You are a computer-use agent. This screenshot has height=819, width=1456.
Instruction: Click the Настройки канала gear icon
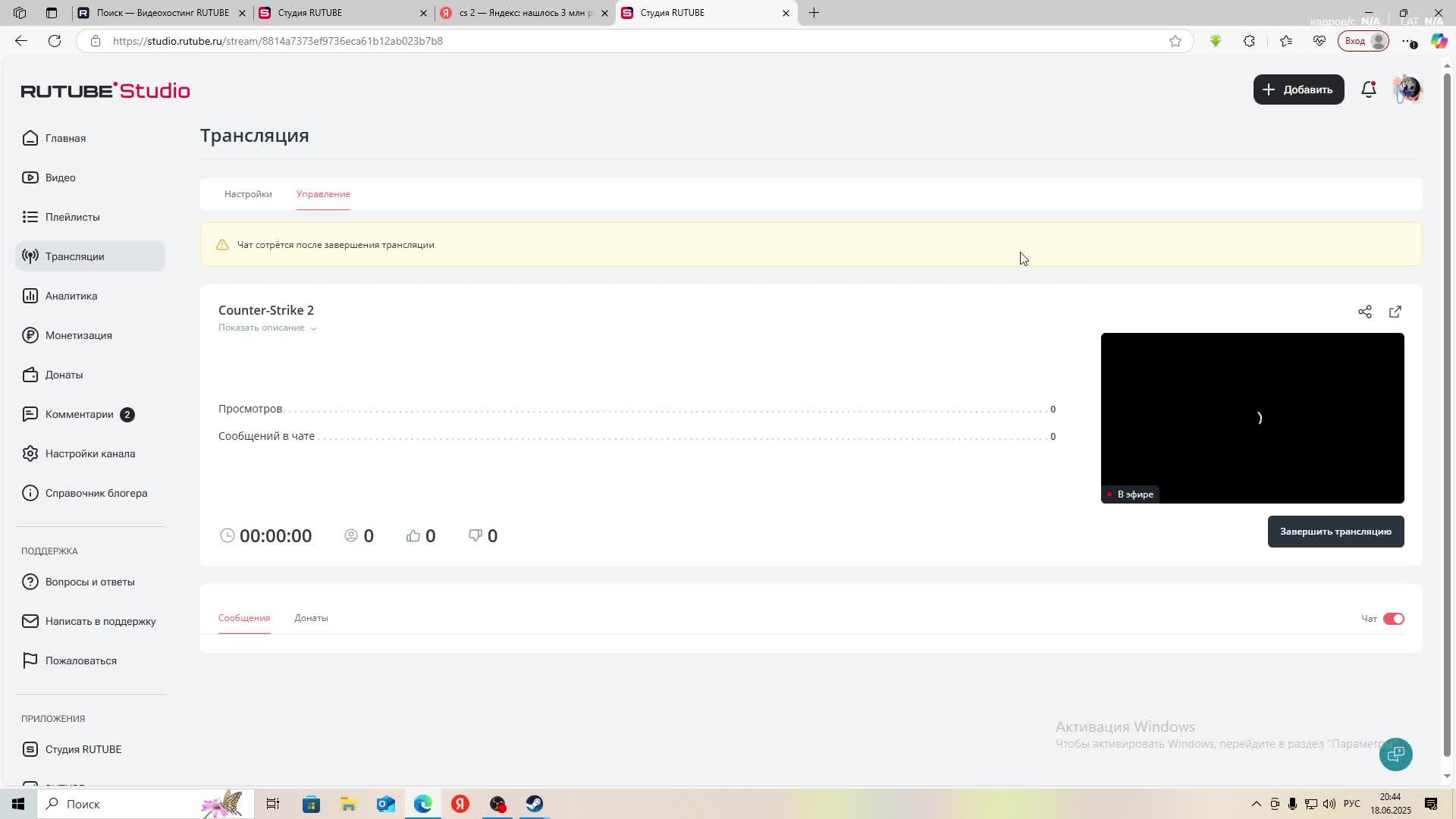point(30,453)
